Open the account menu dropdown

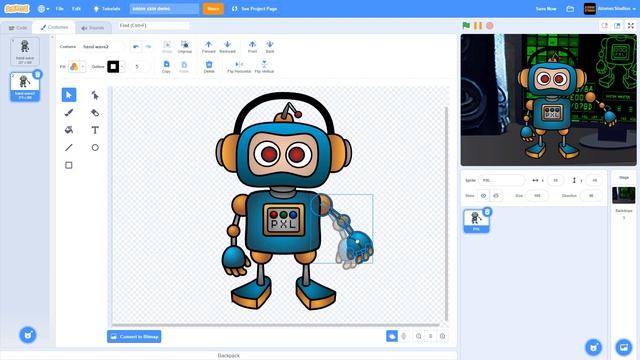[x=610, y=9]
